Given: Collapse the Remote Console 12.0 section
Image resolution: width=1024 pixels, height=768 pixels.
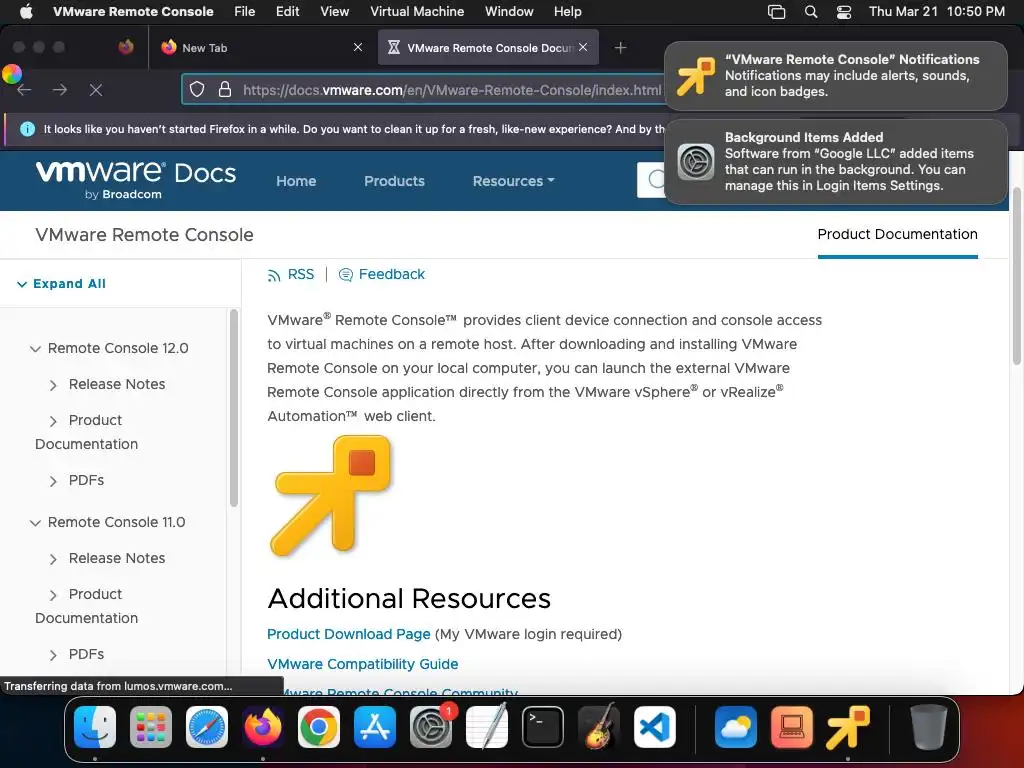Looking at the screenshot, I should 35,349.
